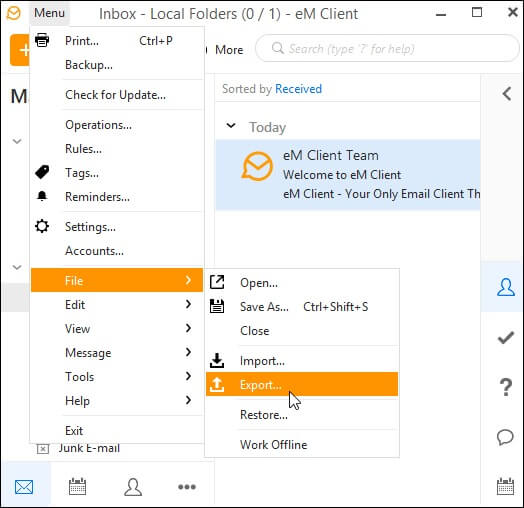
Task: Switch to Calendar in bottom navigation
Action: 78,486
